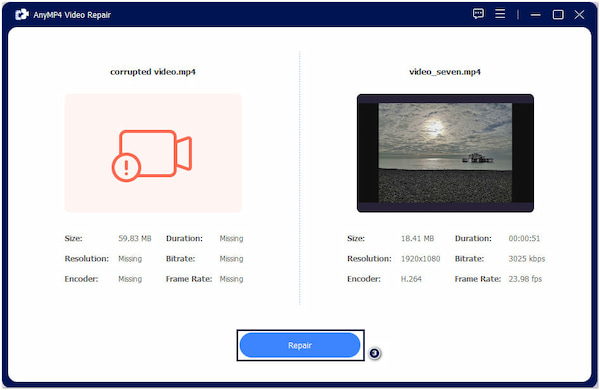
Task: Click the 00:00:51 duration value
Action: (524, 238)
